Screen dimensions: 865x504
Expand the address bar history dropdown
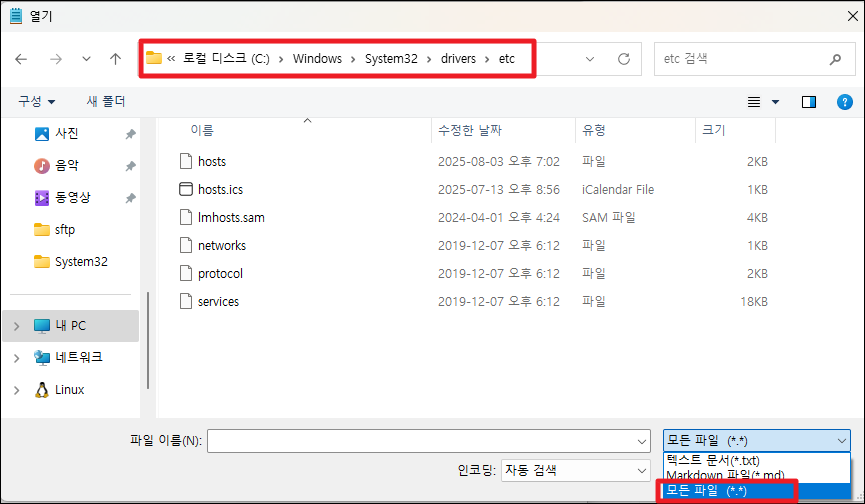(590, 59)
